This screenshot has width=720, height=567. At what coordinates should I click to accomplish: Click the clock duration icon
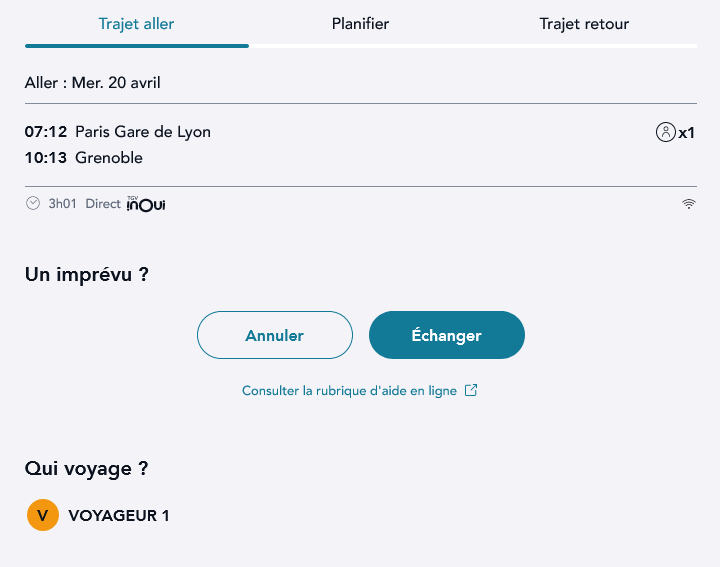[x=33, y=204]
